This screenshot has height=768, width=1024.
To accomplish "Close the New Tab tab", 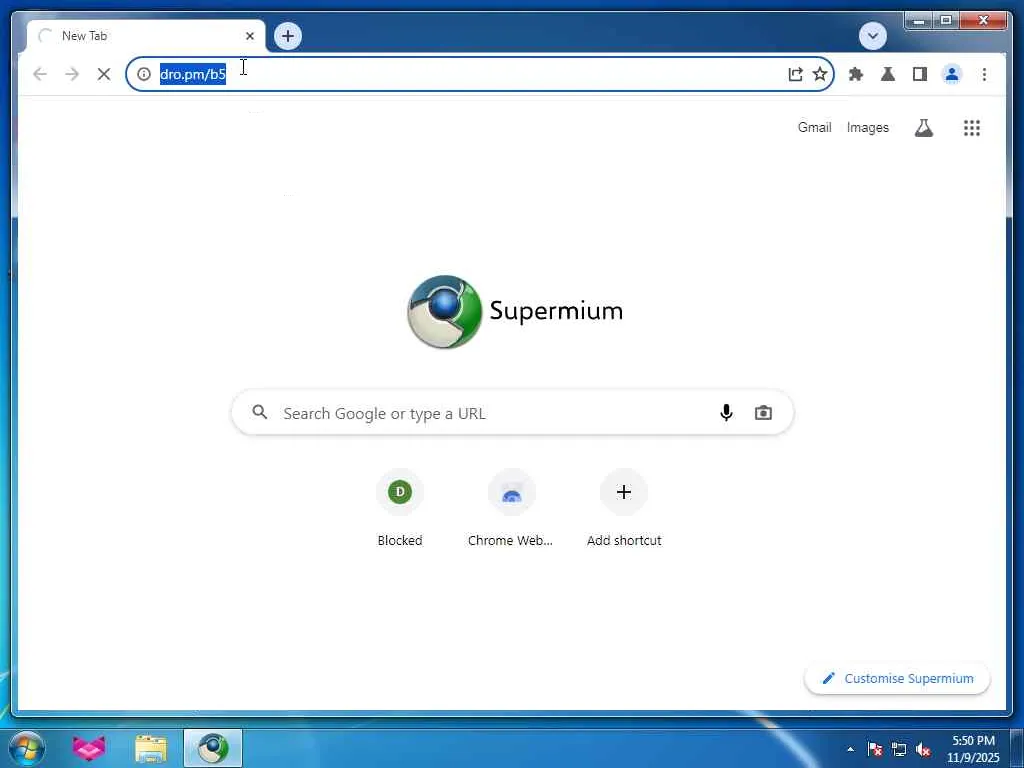I will (x=249, y=36).
